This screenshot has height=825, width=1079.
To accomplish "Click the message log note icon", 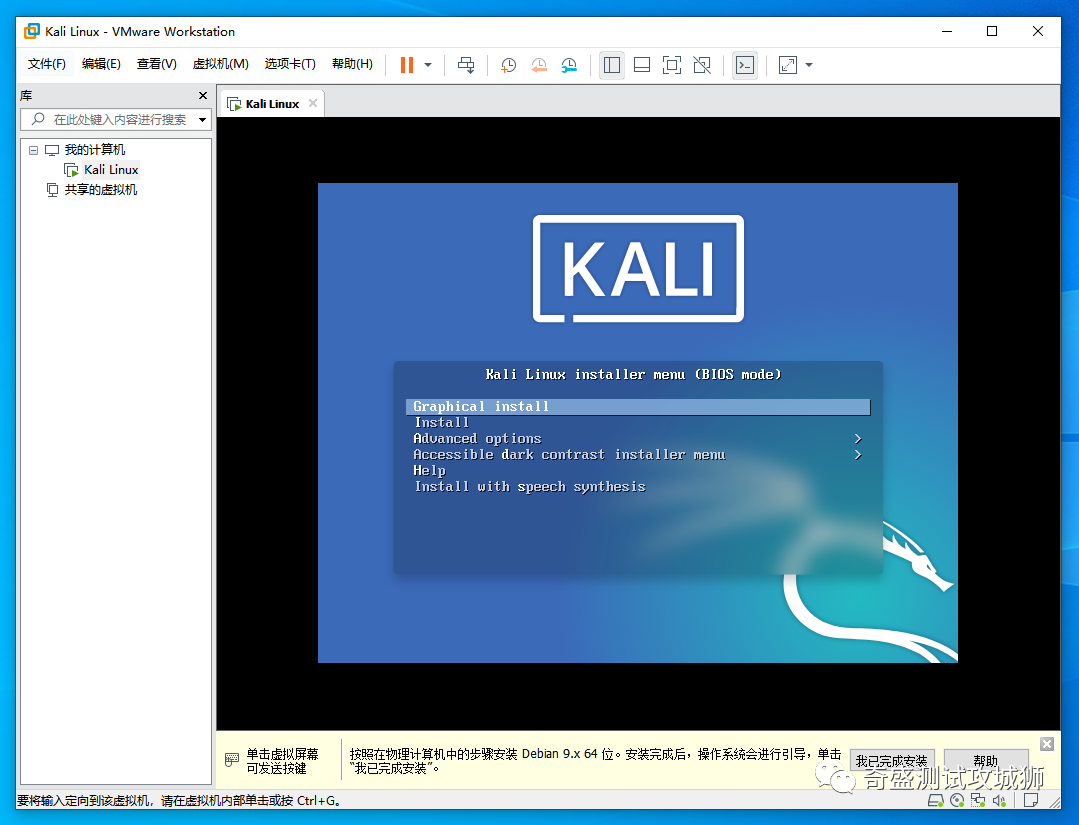I will click(x=1030, y=800).
